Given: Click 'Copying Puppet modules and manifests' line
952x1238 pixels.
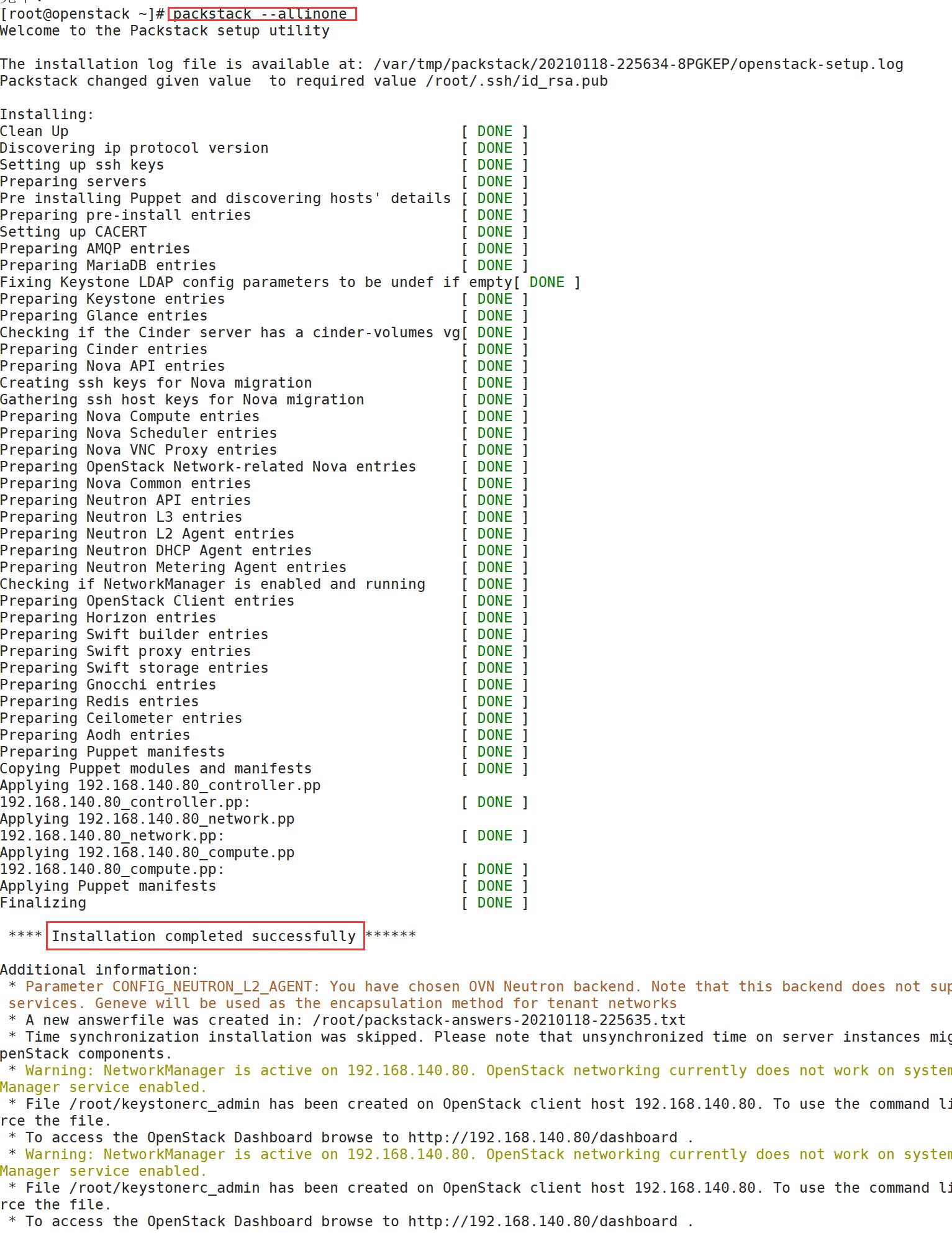Looking at the screenshot, I should tap(156, 769).
